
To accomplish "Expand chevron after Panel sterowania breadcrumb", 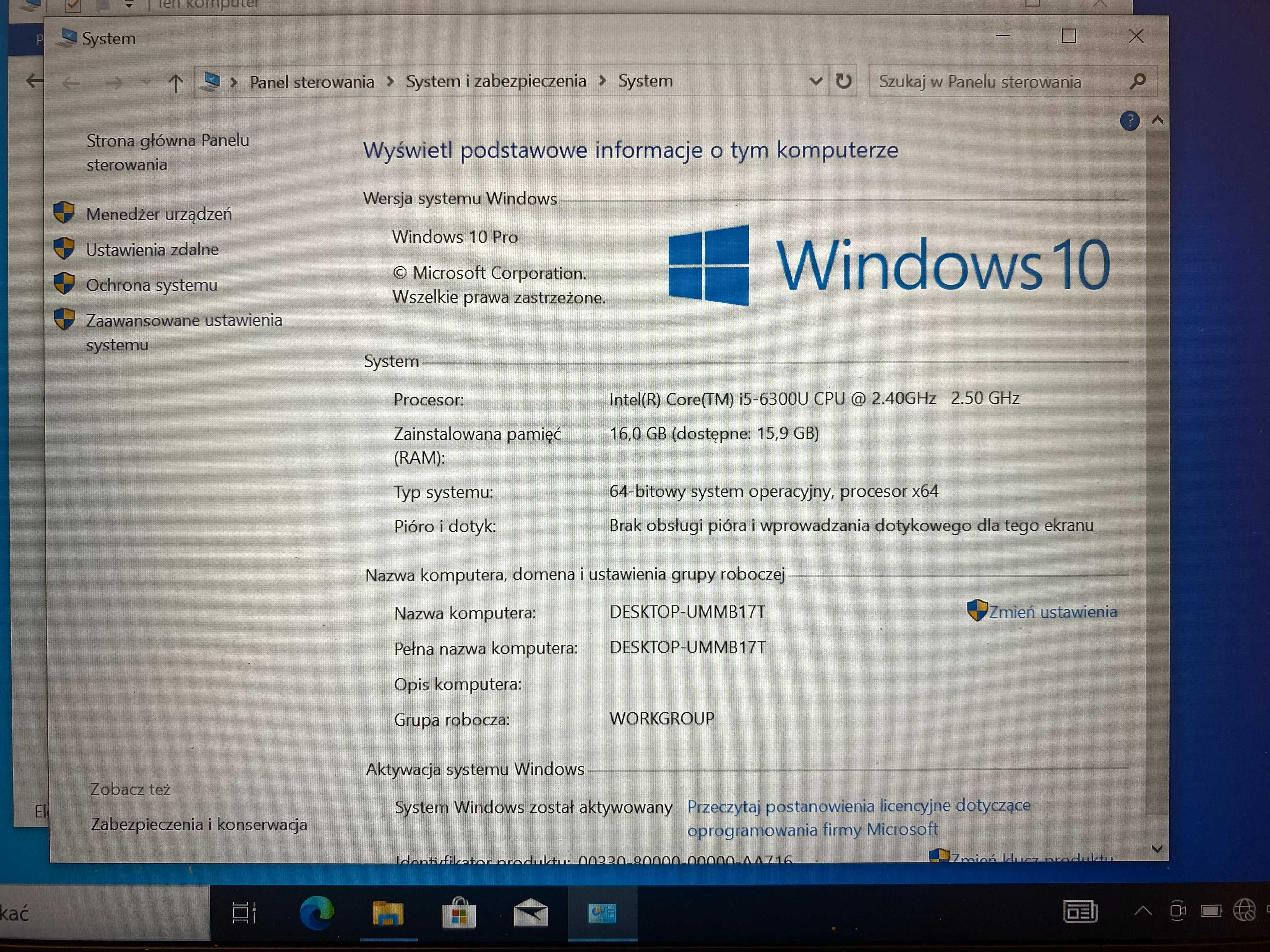I will point(390,82).
